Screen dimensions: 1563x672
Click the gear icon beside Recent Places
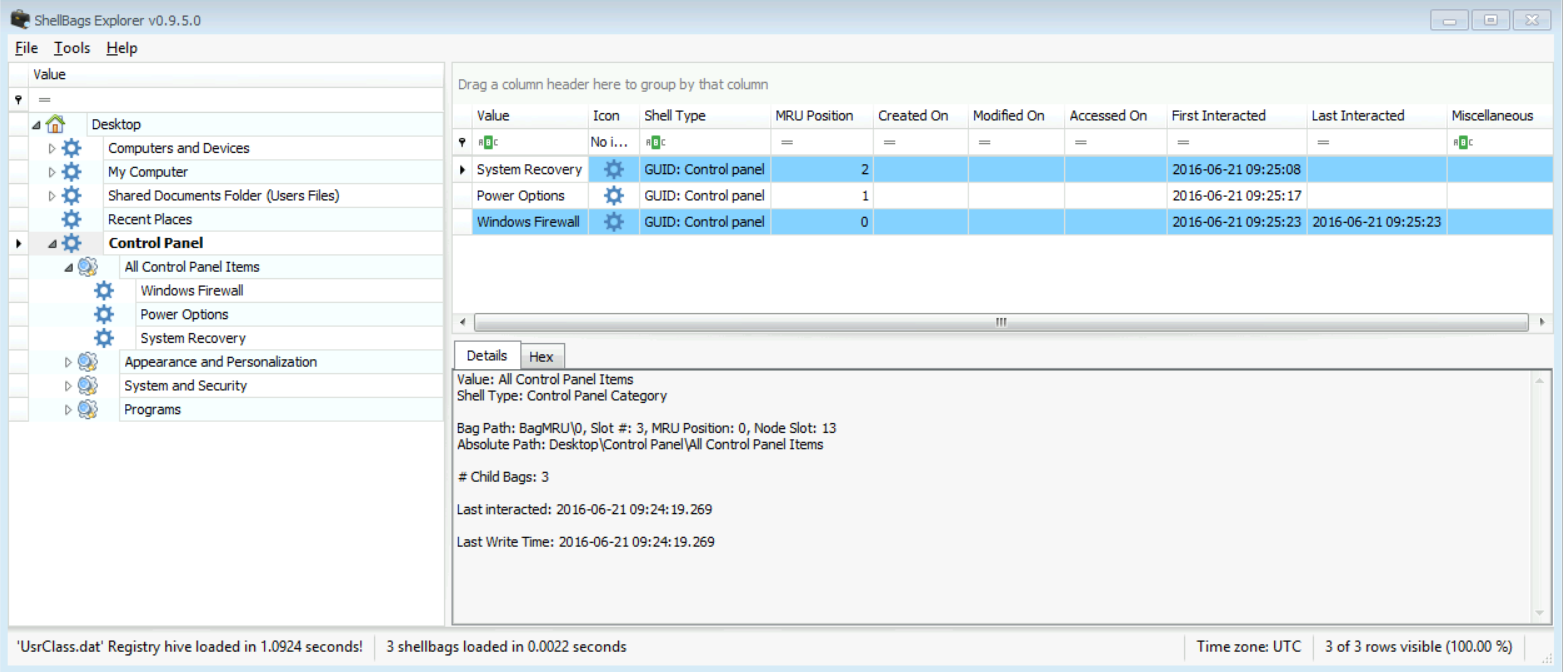71,219
